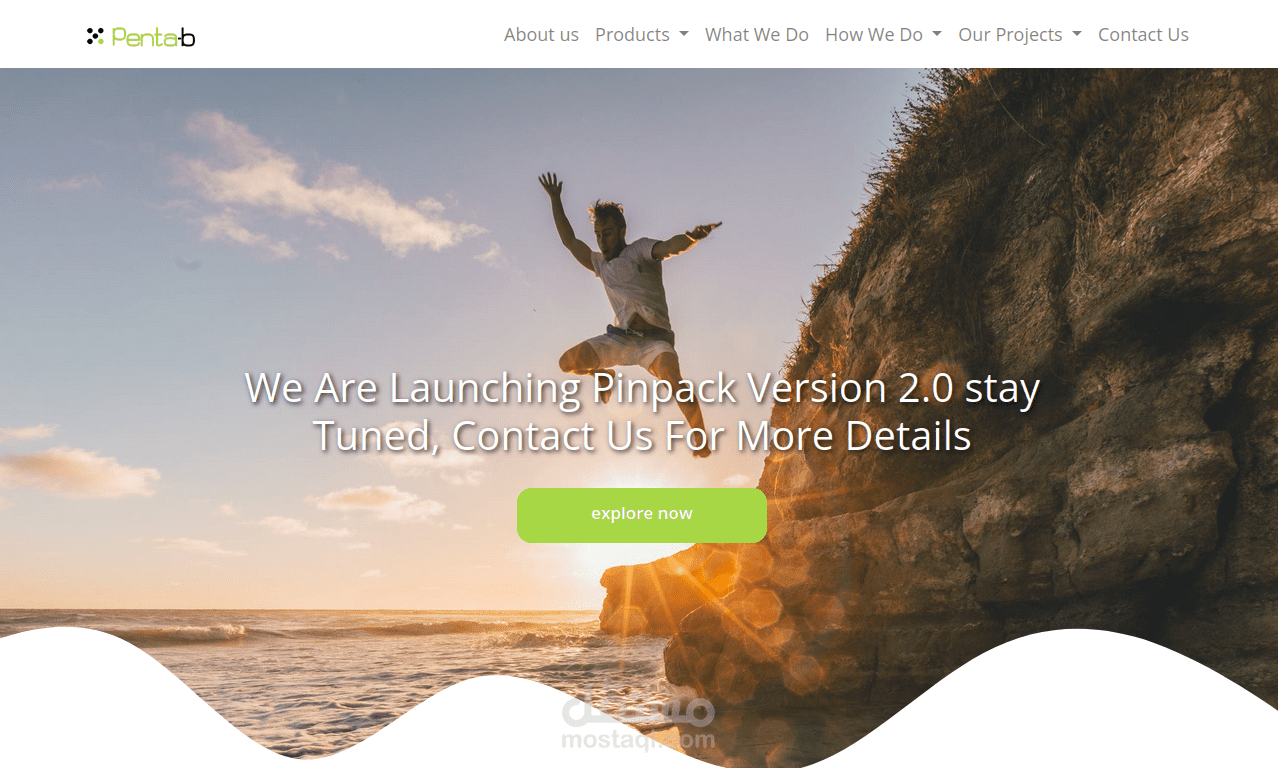This screenshot has width=1278, height=768.
Task: Click the green explore now button
Action: coord(642,515)
